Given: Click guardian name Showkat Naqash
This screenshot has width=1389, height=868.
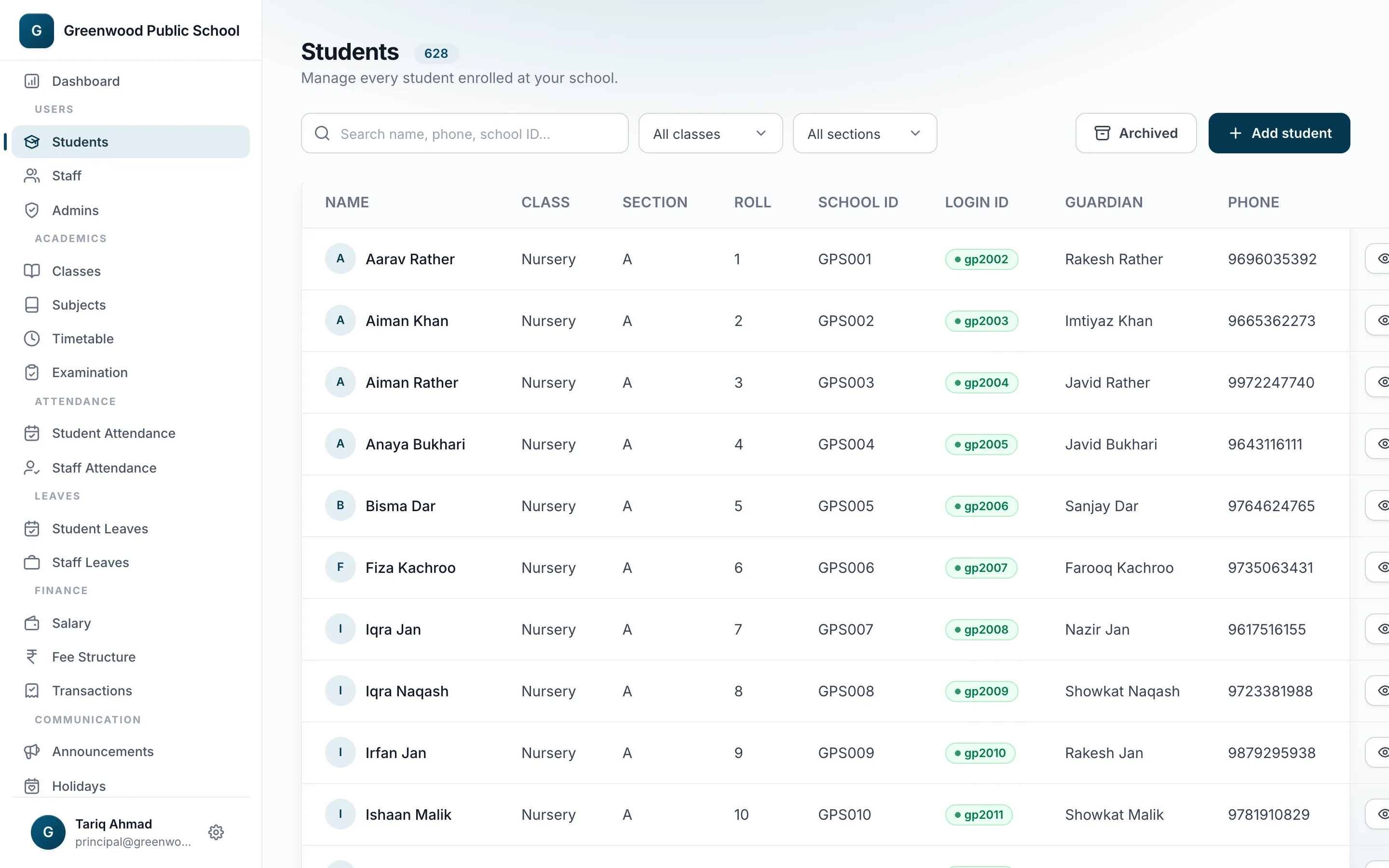Looking at the screenshot, I should (x=1122, y=691).
